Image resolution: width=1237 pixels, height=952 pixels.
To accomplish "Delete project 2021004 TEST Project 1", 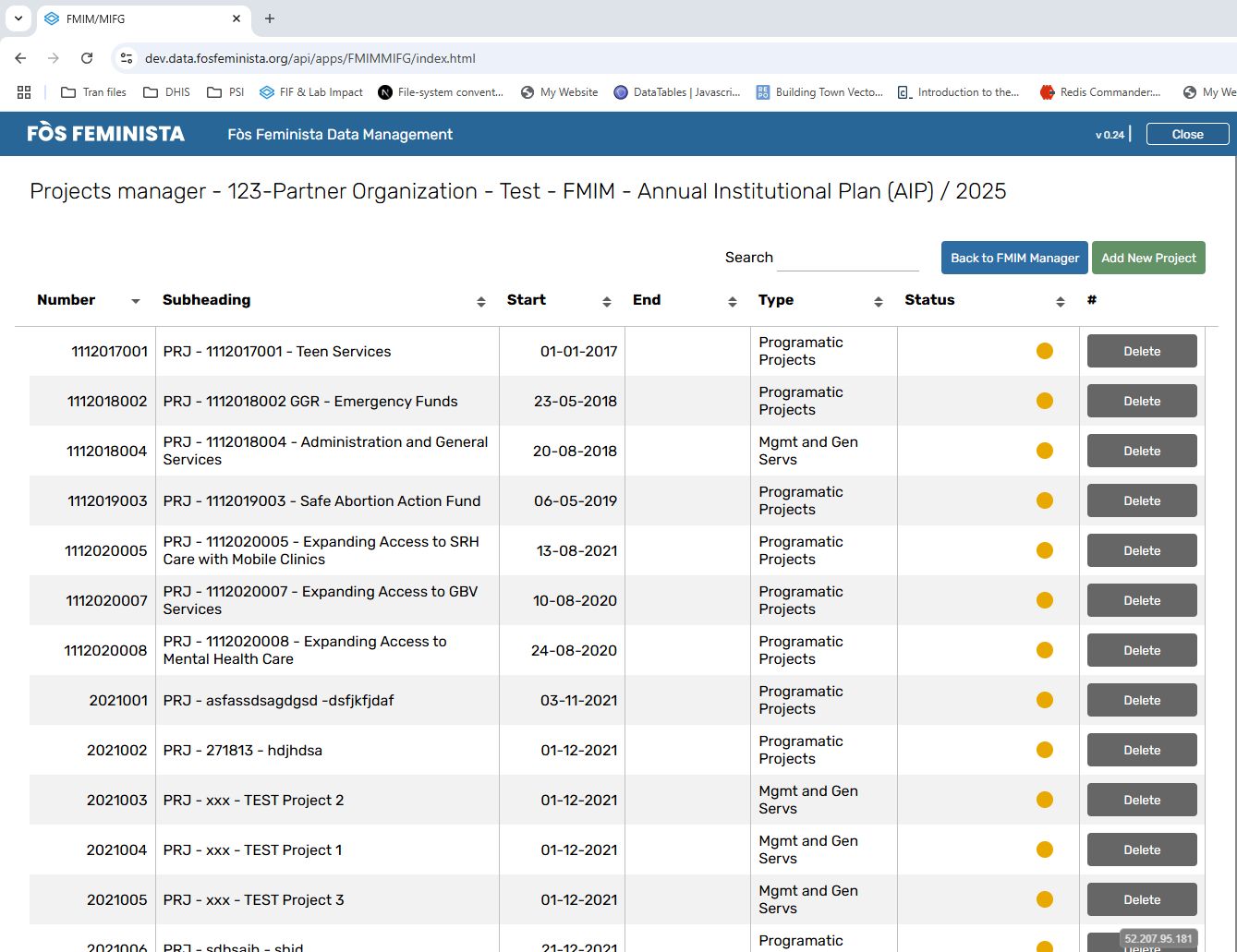I will pyautogui.click(x=1142, y=850).
